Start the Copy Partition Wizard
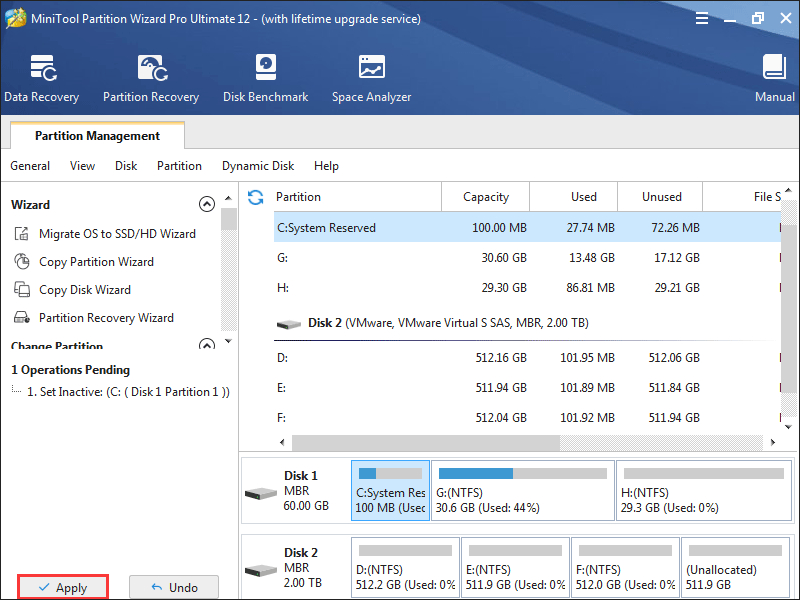This screenshot has height=600, width=800. [84, 262]
